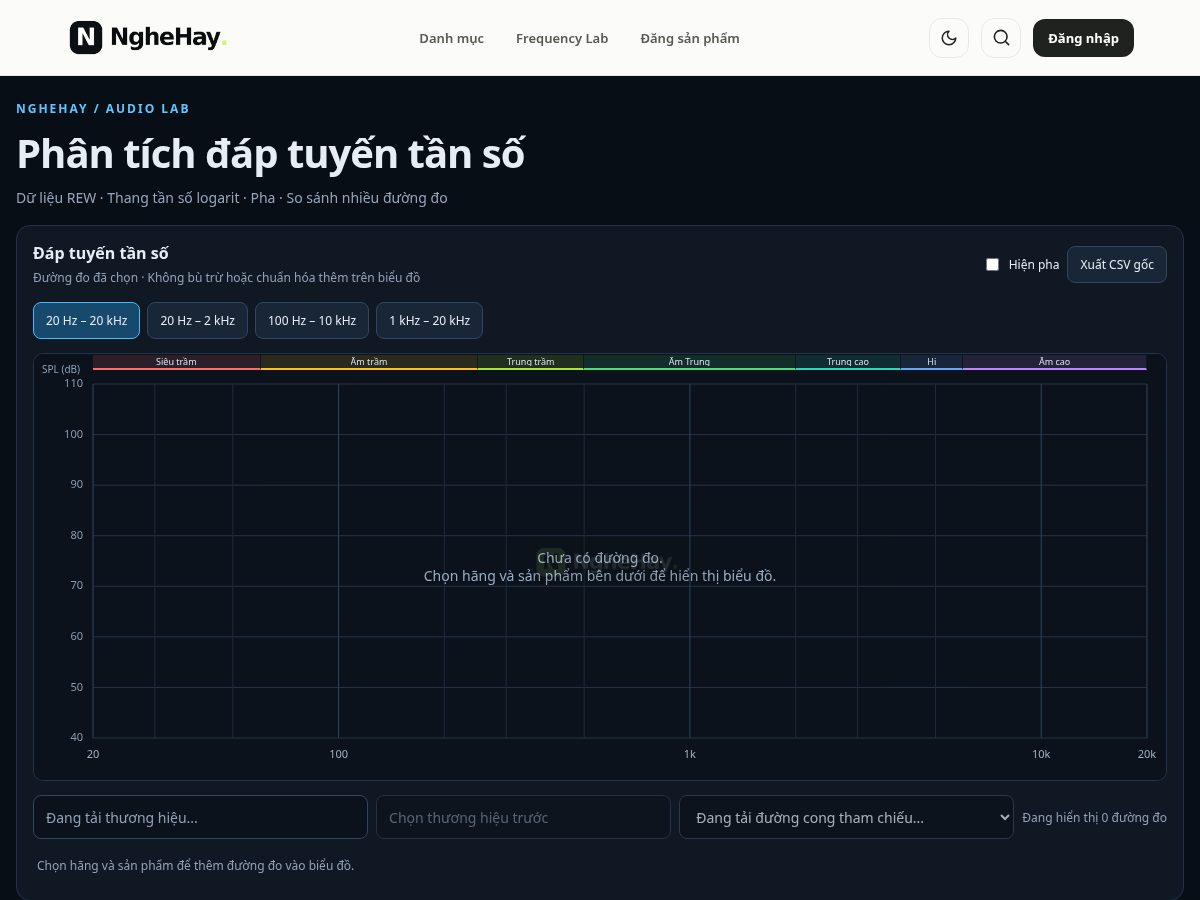Open the reference curve dropdown
Image resolution: width=1200 pixels, height=900 pixels.
point(846,817)
